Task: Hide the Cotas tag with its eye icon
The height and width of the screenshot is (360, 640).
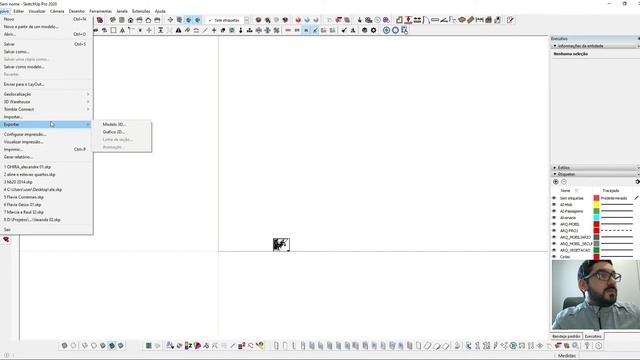Action: (x=554, y=257)
